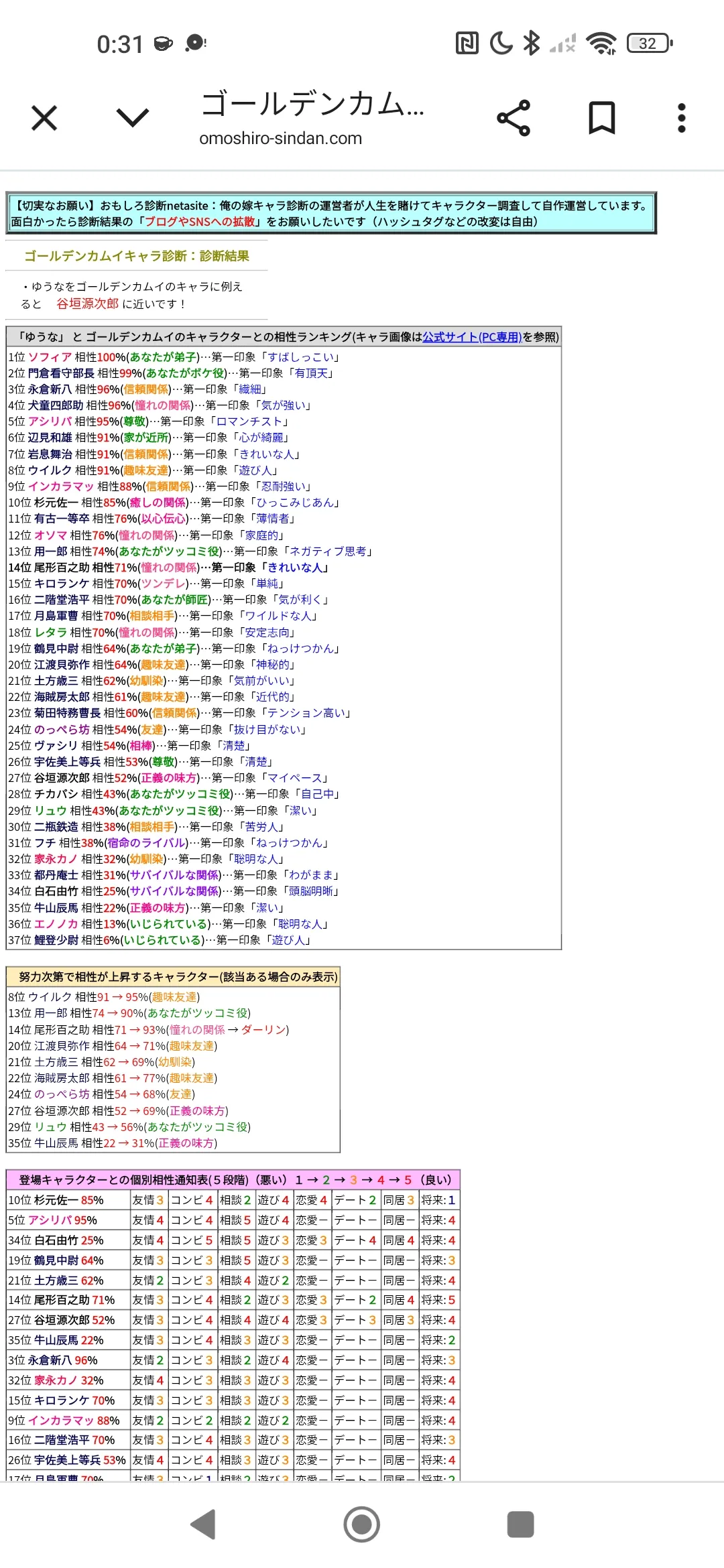Tap the 3位 永倉新八 96% table cell
The width and height of the screenshot is (724, 1568).
pos(68,1360)
